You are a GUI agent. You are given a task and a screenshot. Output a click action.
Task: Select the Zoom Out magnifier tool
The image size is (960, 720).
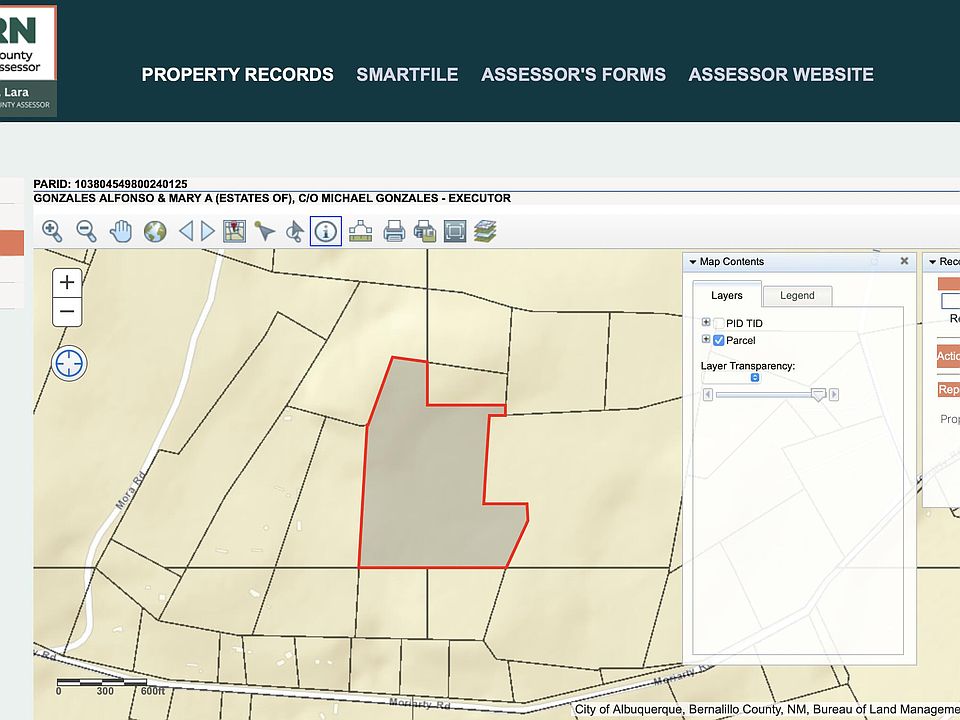tap(86, 231)
